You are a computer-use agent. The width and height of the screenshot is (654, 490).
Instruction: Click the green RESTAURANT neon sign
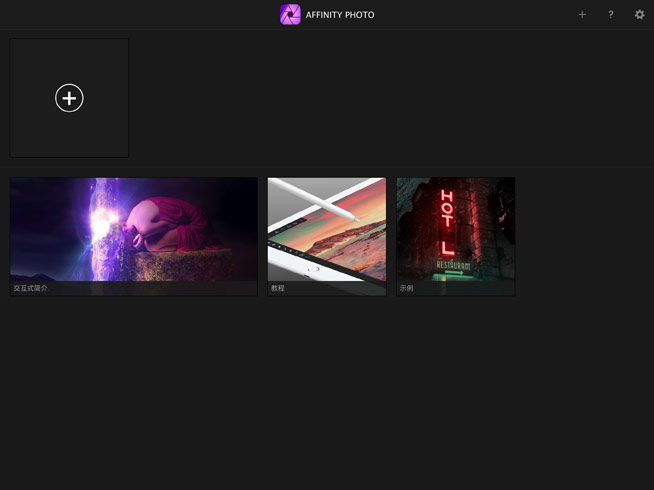[455, 265]
